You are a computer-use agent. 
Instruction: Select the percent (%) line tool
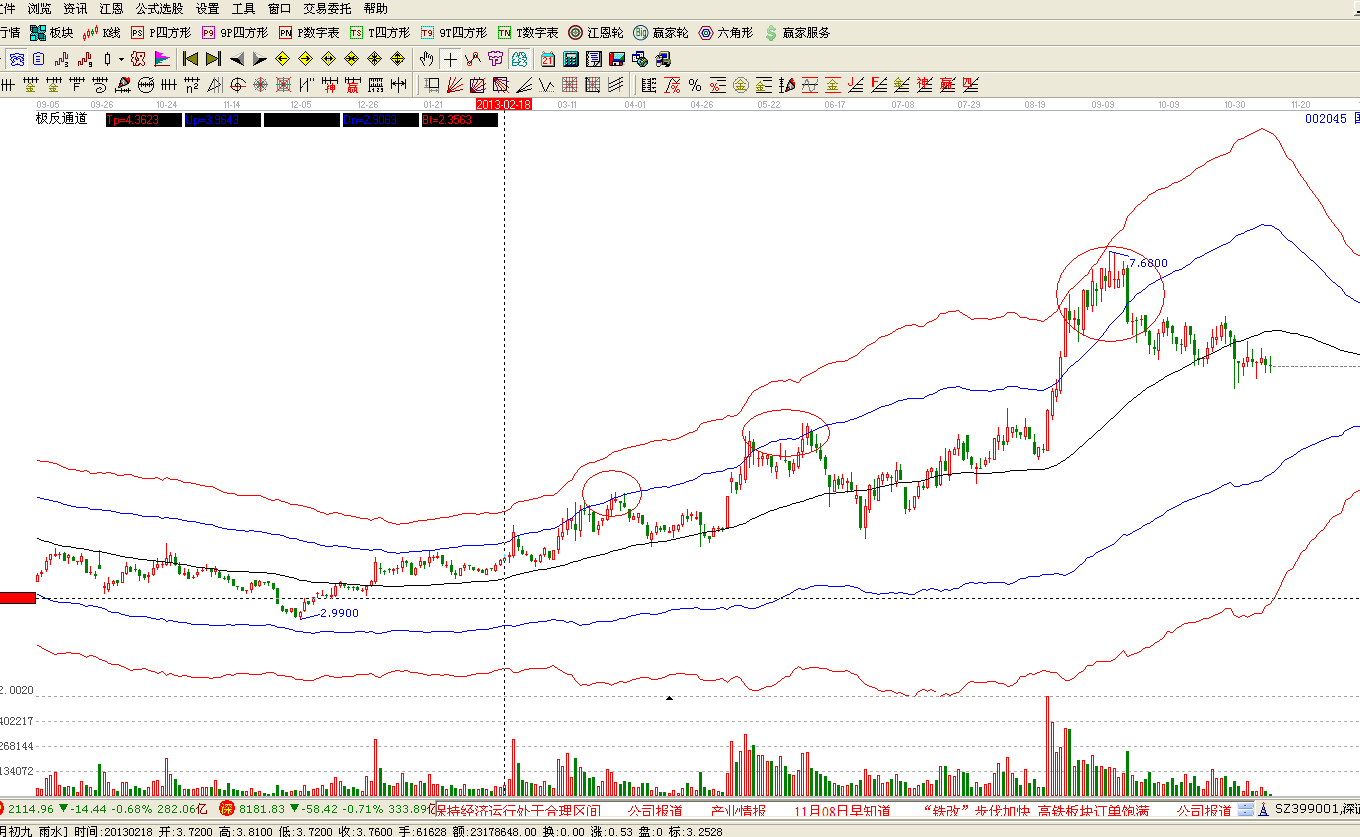(x=694, y=85)
